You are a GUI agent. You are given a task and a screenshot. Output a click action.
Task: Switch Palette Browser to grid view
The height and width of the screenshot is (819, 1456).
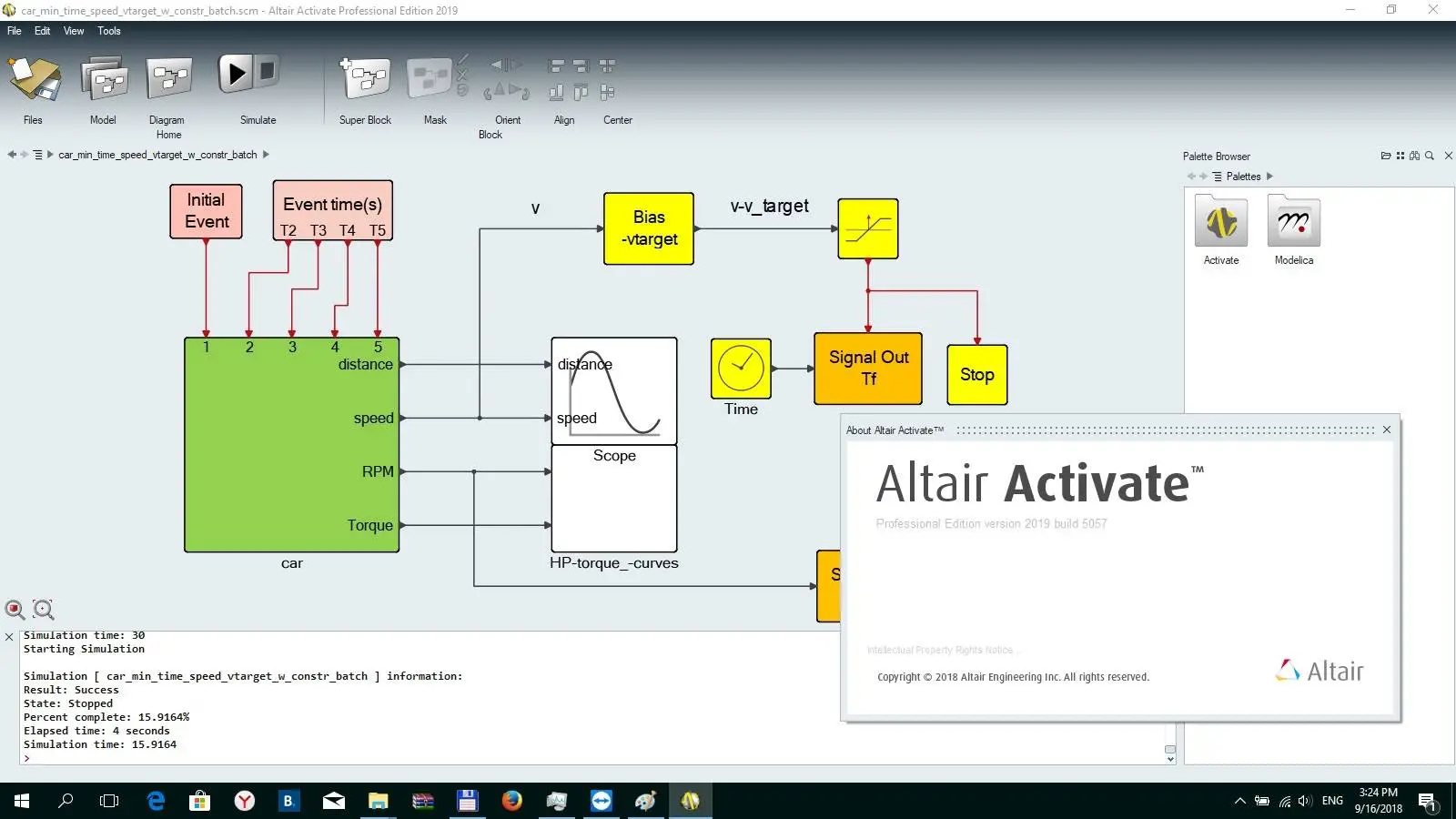[1400, 156]
